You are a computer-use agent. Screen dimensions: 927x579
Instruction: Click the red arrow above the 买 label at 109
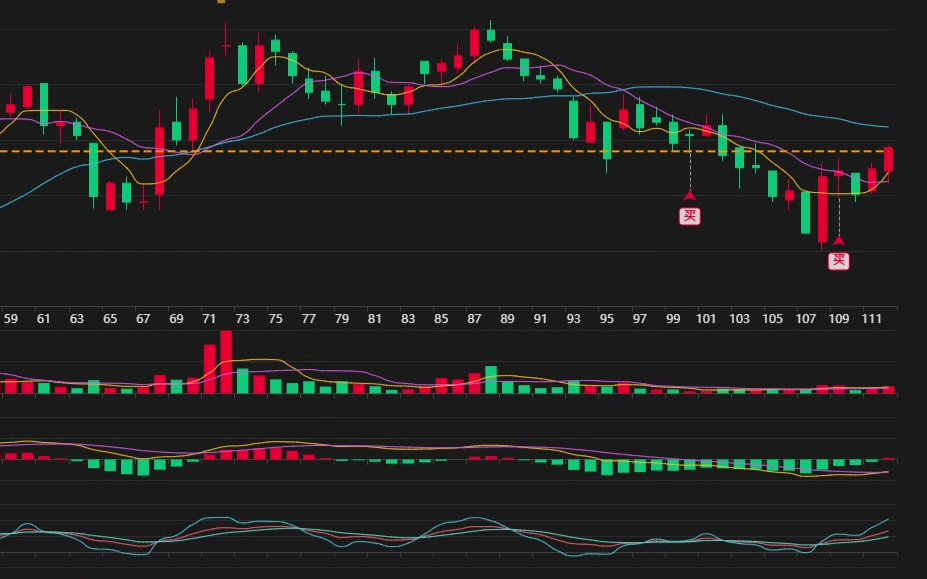coord(839,240)
